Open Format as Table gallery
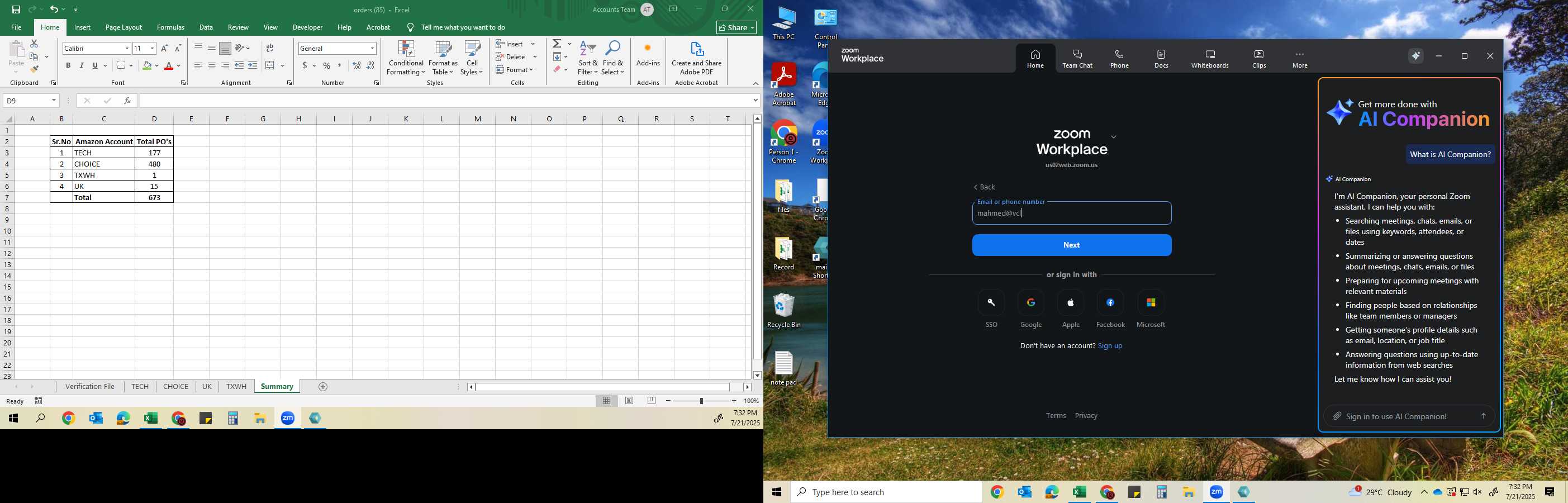Image resolution: width=1568 pixels, height=503 pixels. [x=443, y=58]
